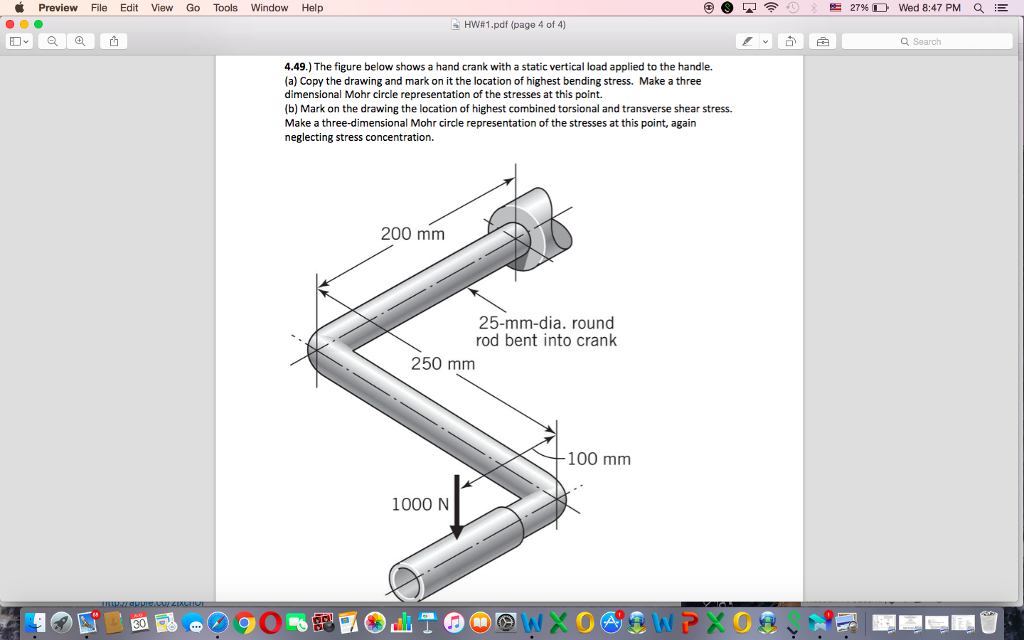Open the View menu

(x=161, y=8)
